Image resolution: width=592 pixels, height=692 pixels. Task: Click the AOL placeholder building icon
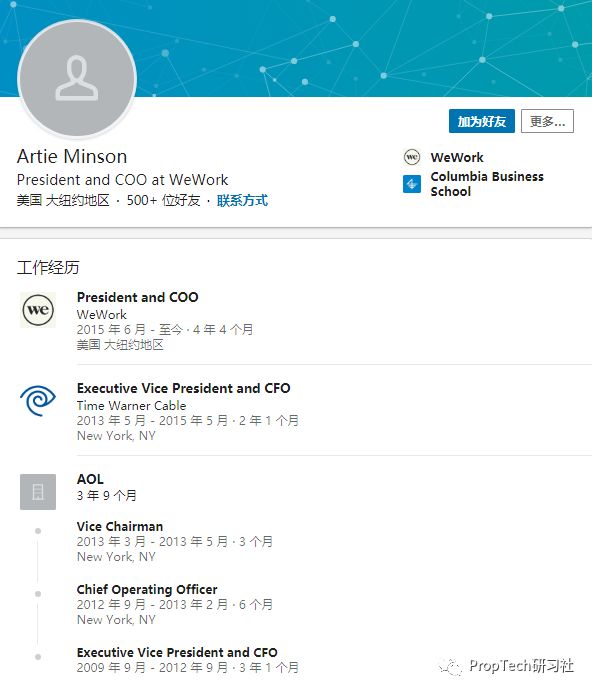point(38,492)
